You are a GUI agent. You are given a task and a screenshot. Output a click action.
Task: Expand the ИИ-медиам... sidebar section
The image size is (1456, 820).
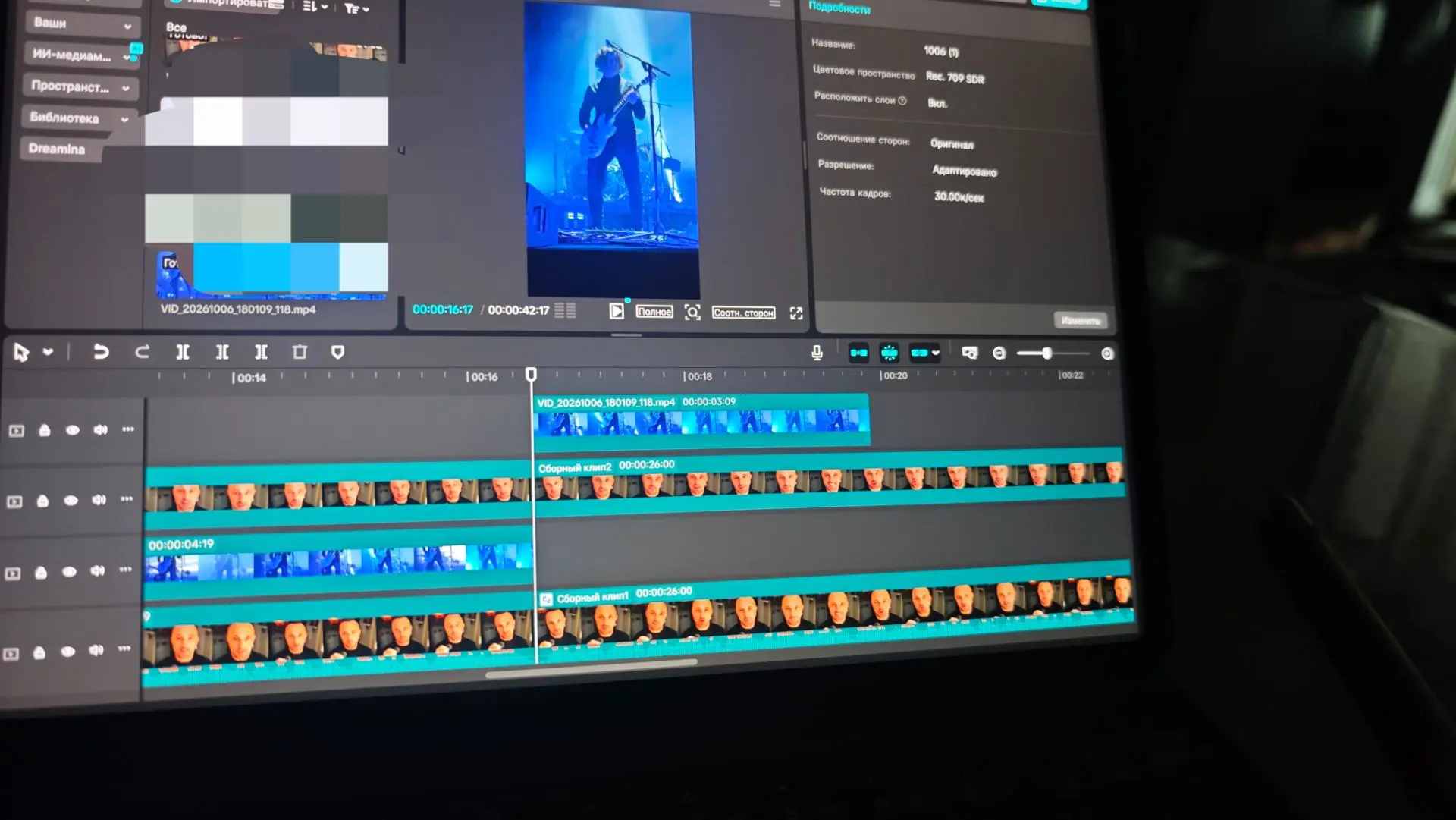pos(81,55)
